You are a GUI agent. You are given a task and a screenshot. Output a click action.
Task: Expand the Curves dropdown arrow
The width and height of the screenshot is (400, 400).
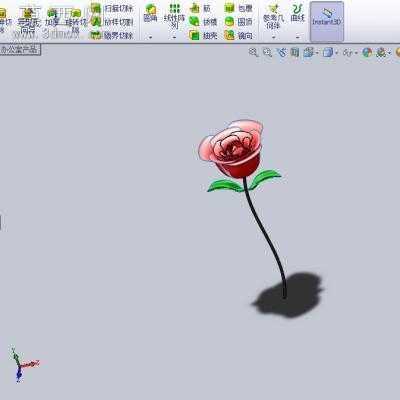[x=298, y=37]
